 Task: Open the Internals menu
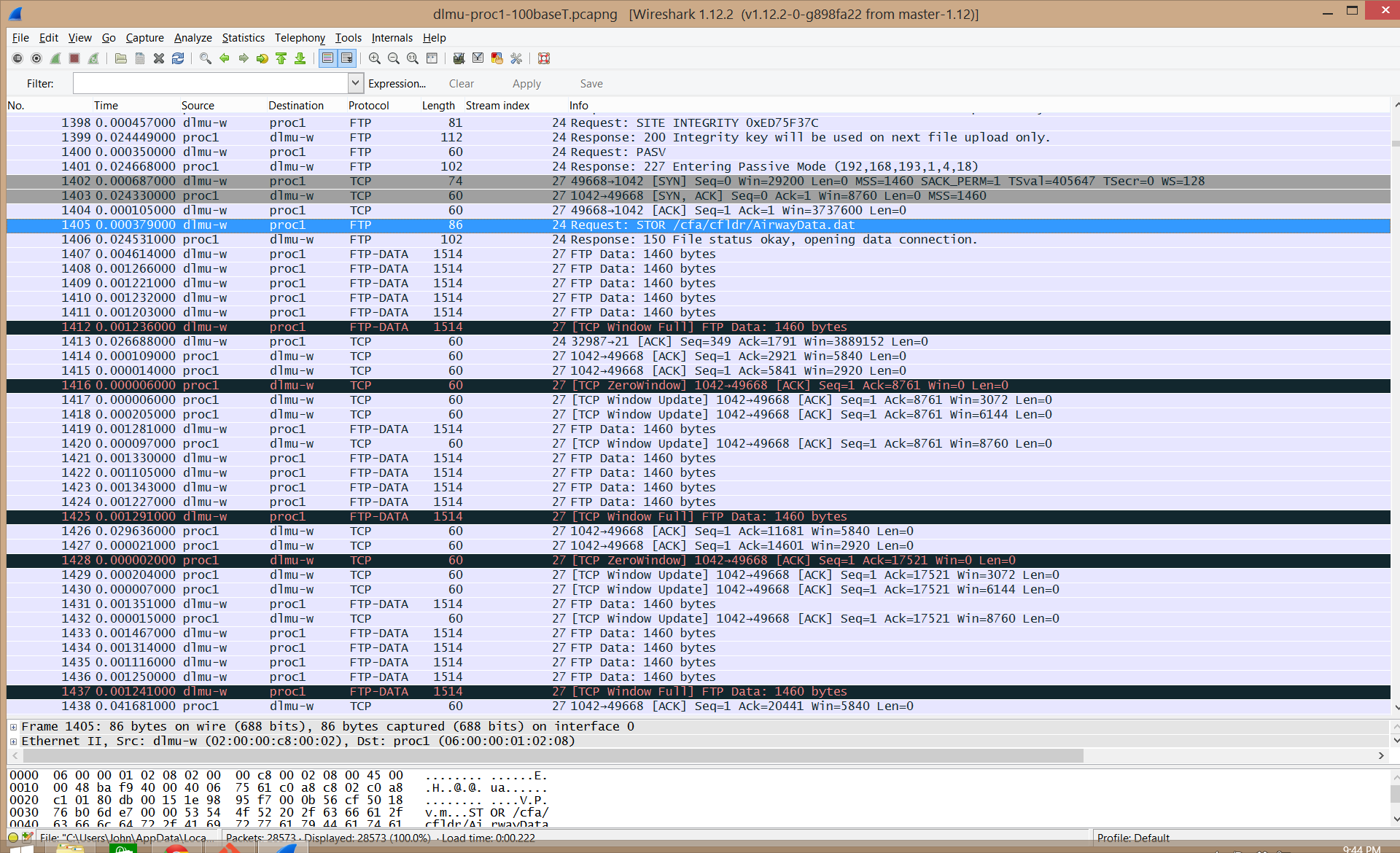tap(392, 38)
